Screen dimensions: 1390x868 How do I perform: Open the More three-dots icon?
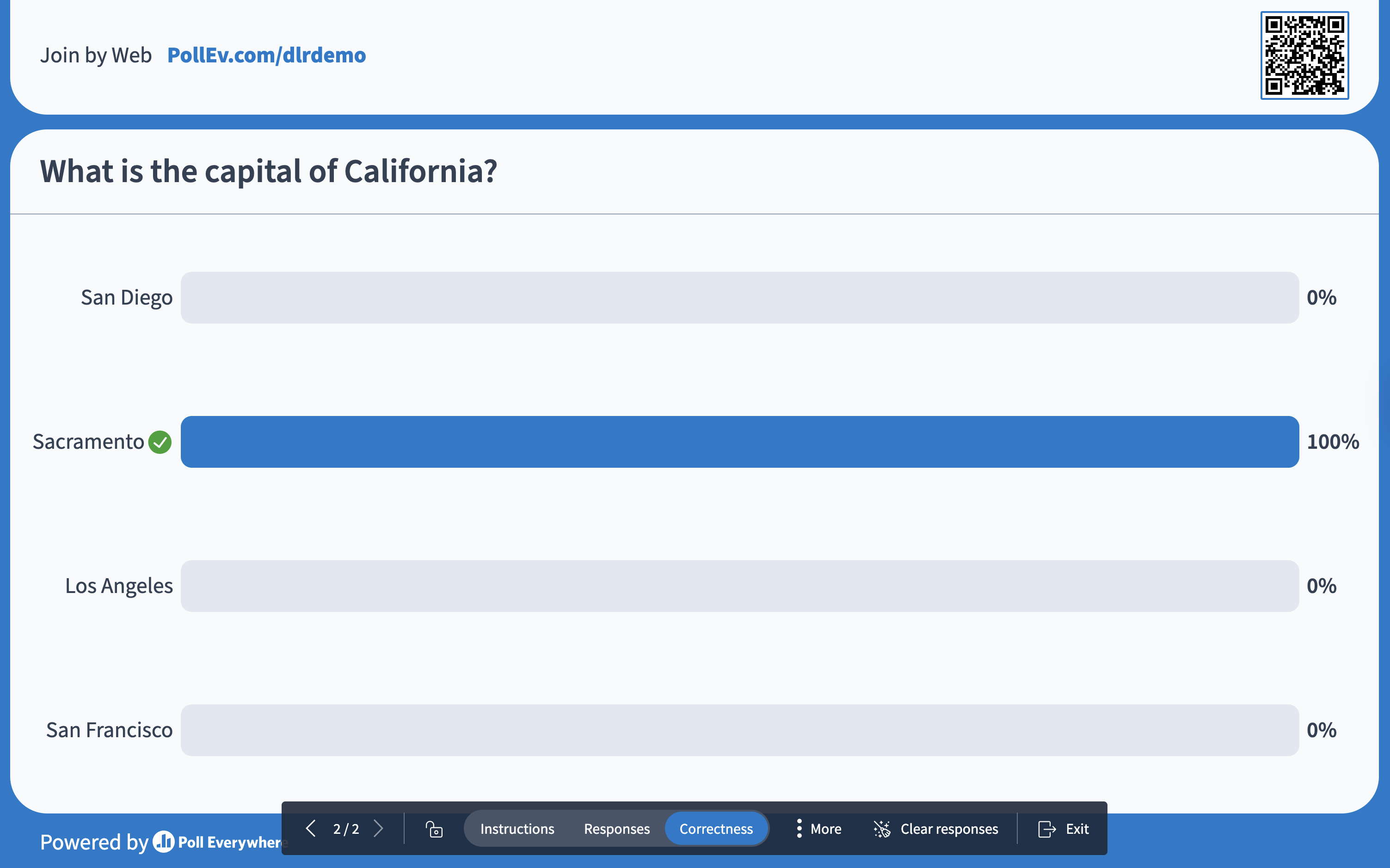coord(799,828)
